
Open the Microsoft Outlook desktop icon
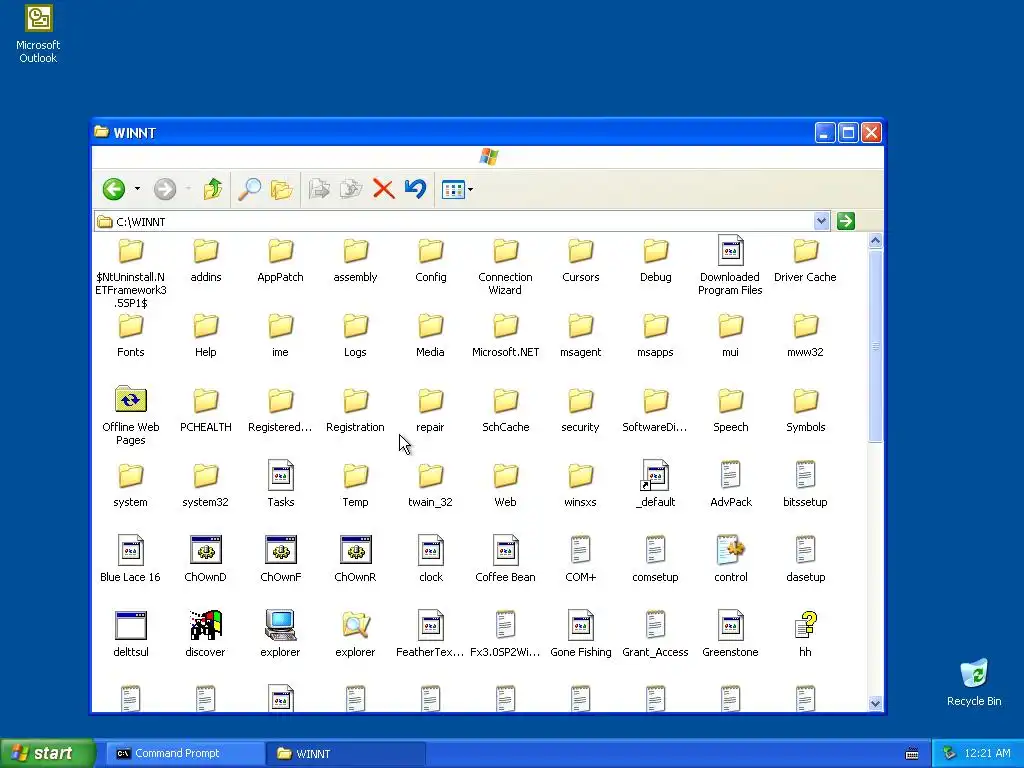38,34
